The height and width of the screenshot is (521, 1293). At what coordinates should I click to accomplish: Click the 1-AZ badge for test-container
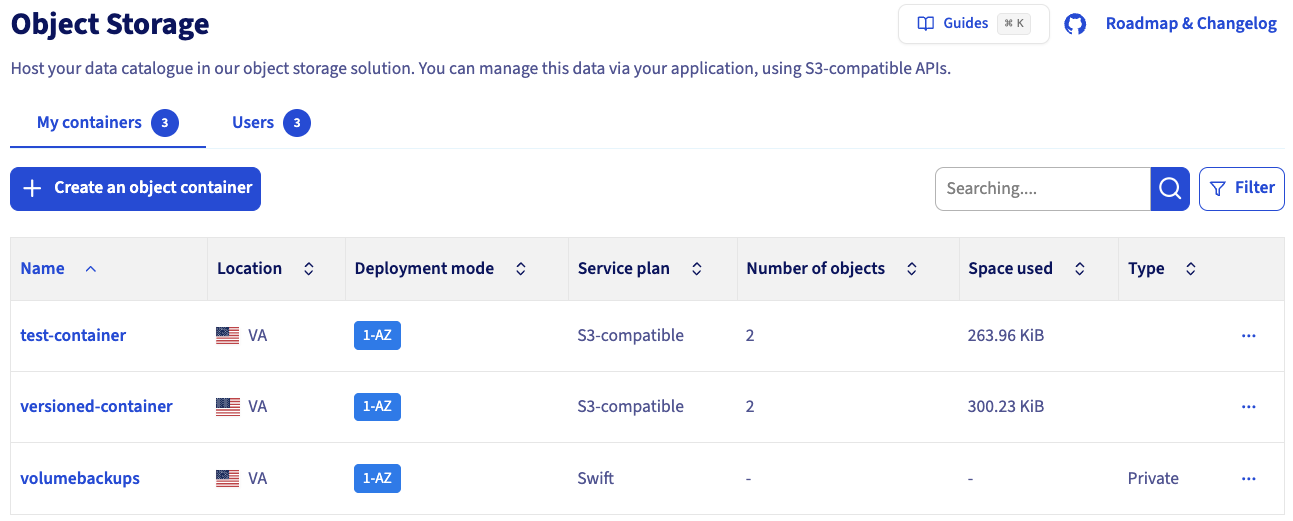click(377, 336)
